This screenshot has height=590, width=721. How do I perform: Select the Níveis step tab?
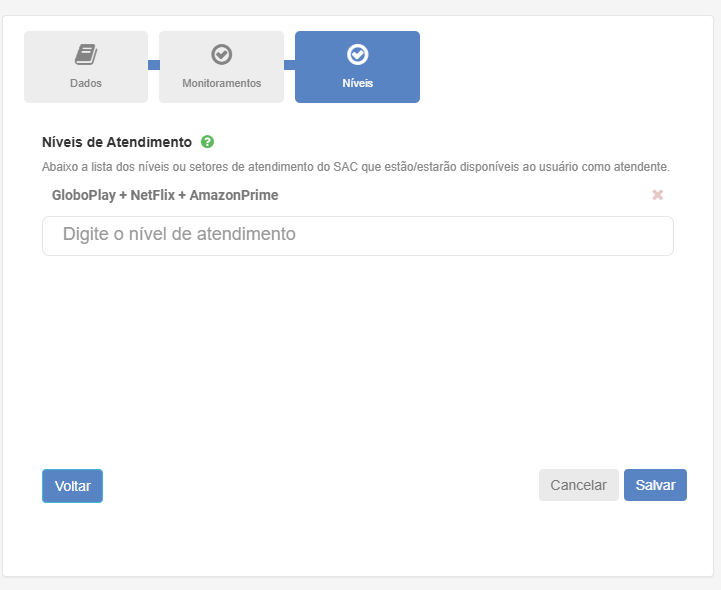click(357, 67)
